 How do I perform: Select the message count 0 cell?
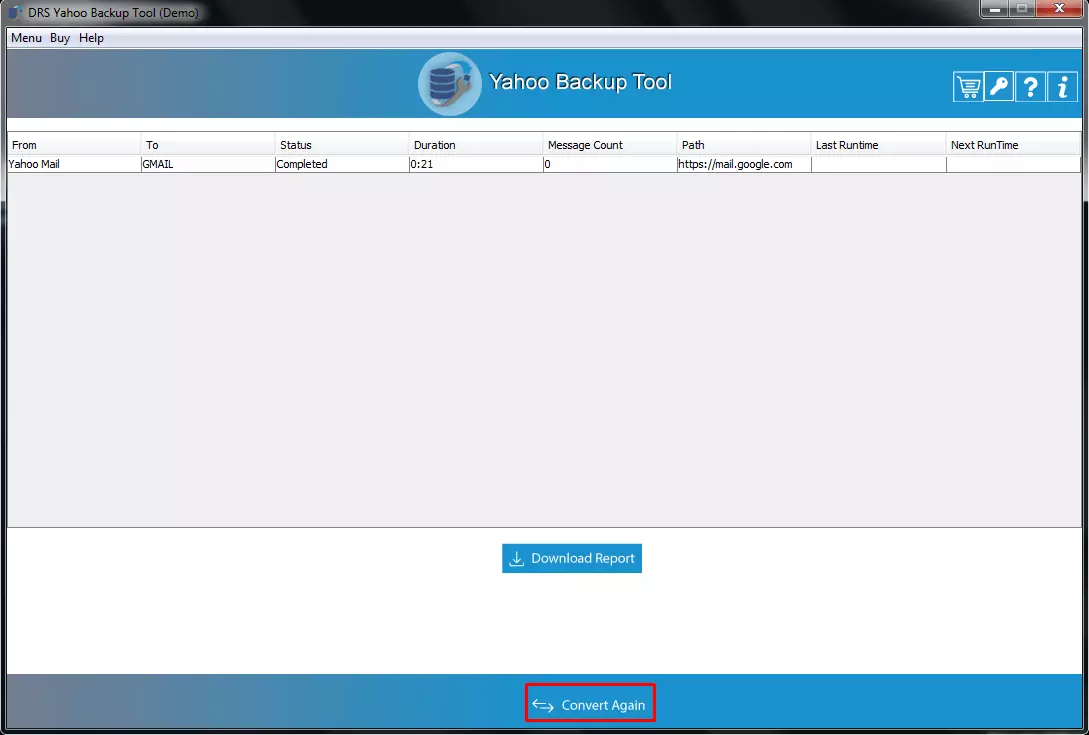[610, 164]
